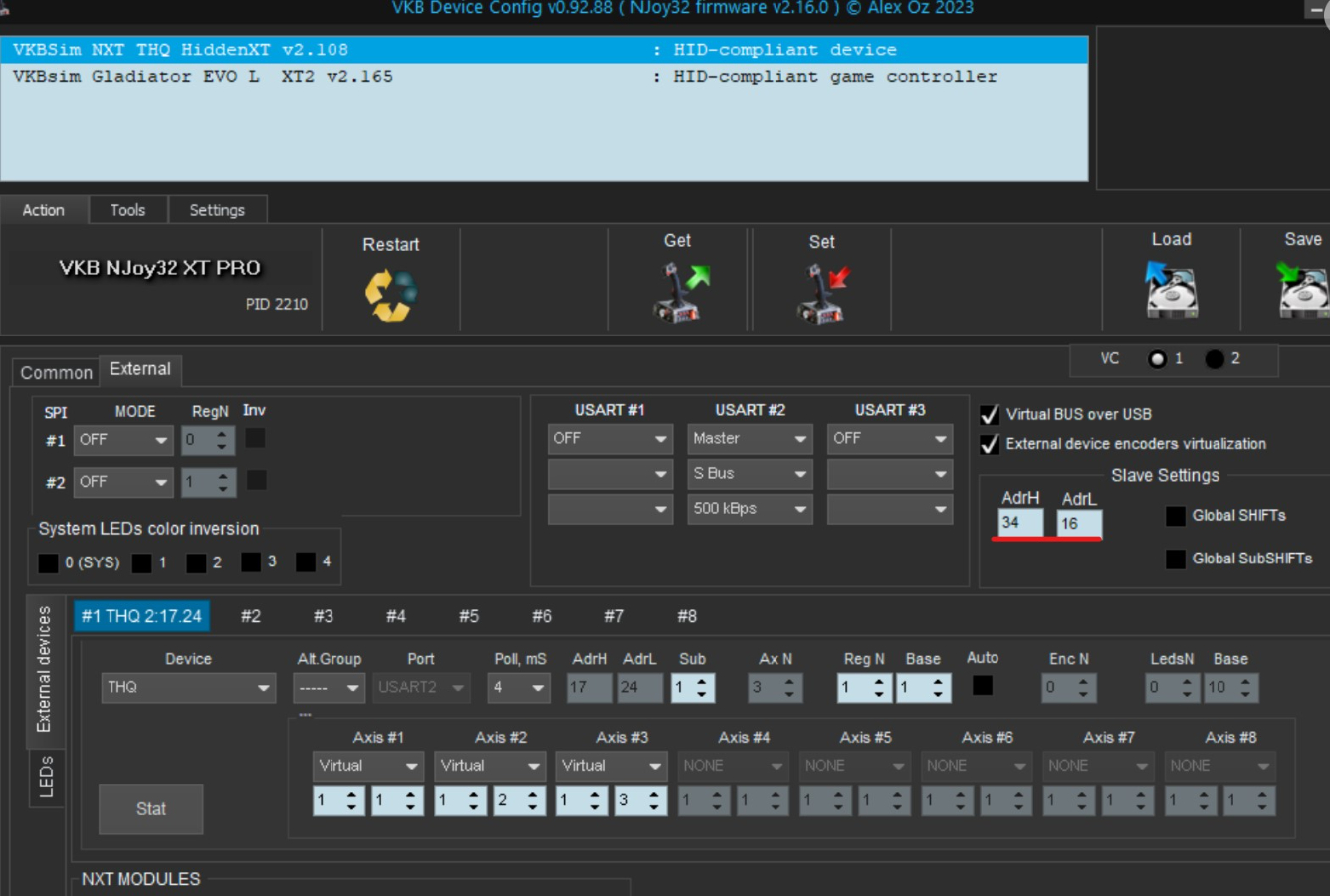Open USART #2 Master dropdown

tap(750, 439)
